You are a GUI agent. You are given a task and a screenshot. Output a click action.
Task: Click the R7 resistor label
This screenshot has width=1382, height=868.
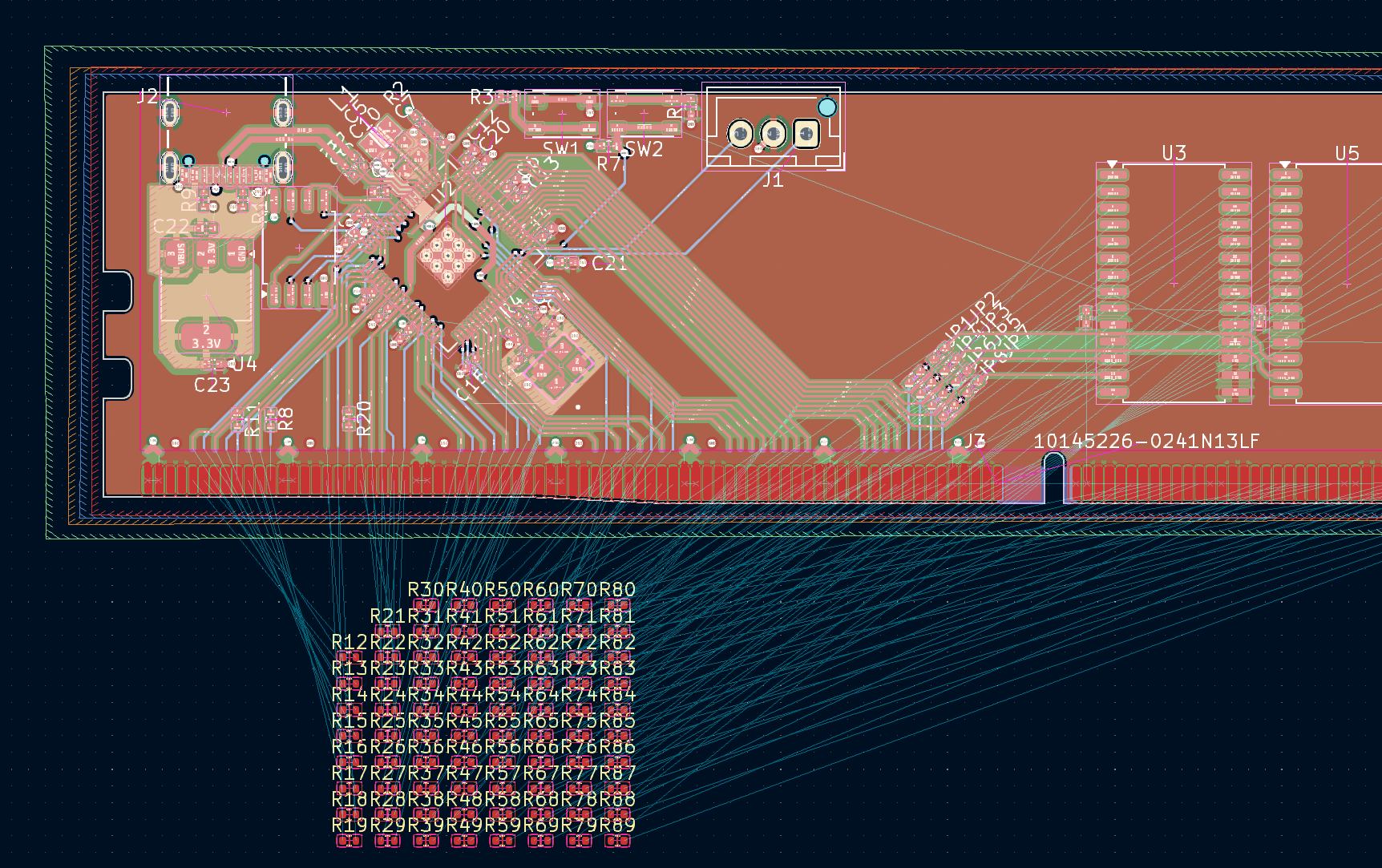609,165
